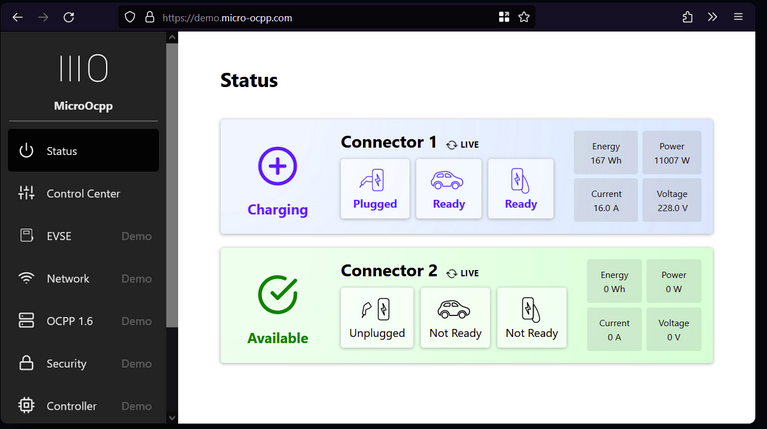This screenshot has height=429, width=767.
Task: Click the Unplugged tile on Connector 2
Action: coord(377,318)
